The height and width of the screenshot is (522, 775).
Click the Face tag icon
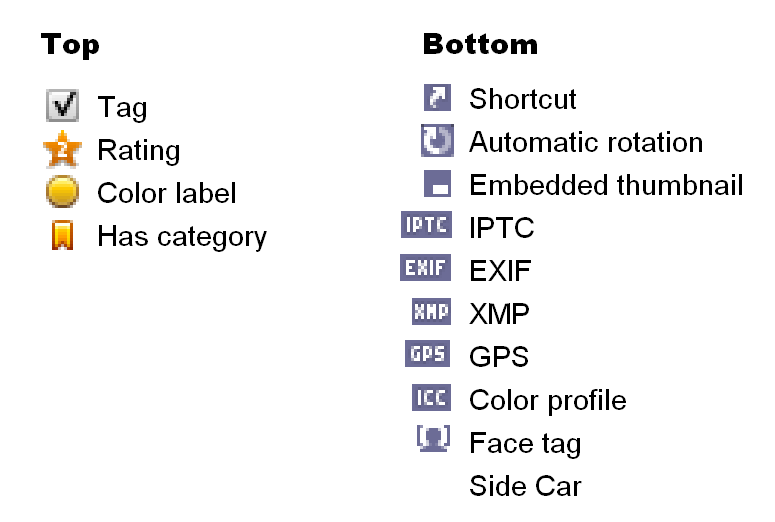pyautogui.click(x=433, y=440)
